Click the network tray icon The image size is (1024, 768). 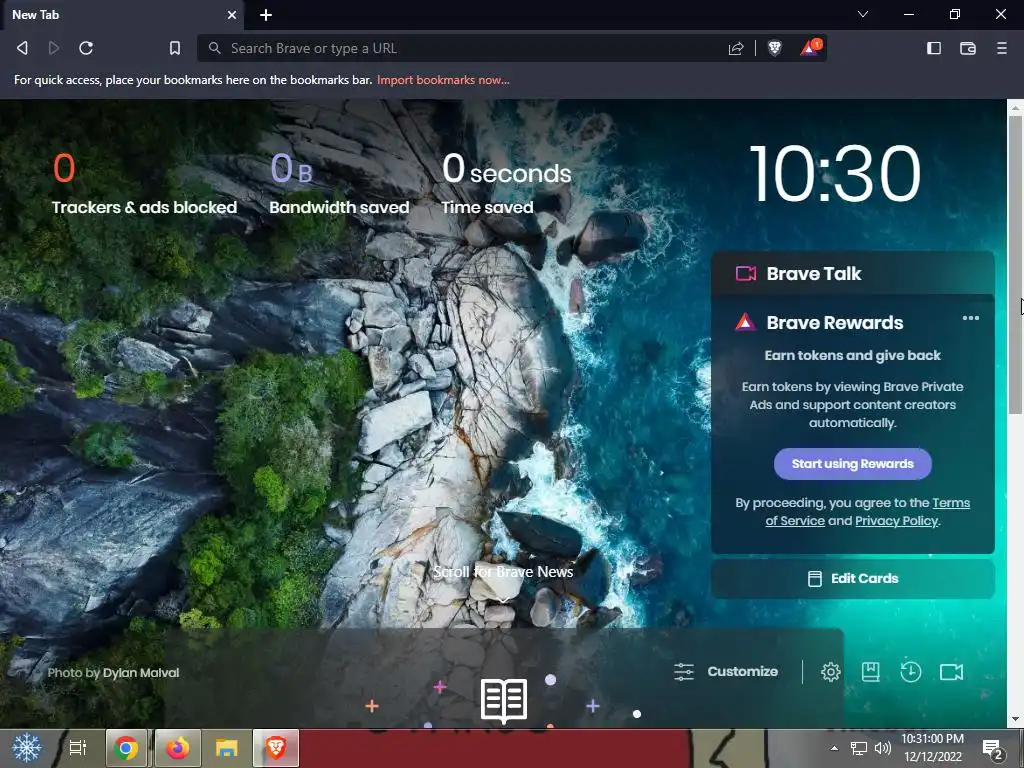click(859, 748)
